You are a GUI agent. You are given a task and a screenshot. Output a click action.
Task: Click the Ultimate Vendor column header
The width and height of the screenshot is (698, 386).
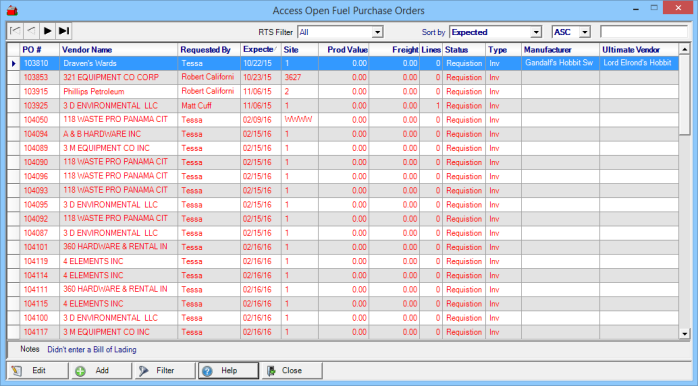tap(639, 49)
